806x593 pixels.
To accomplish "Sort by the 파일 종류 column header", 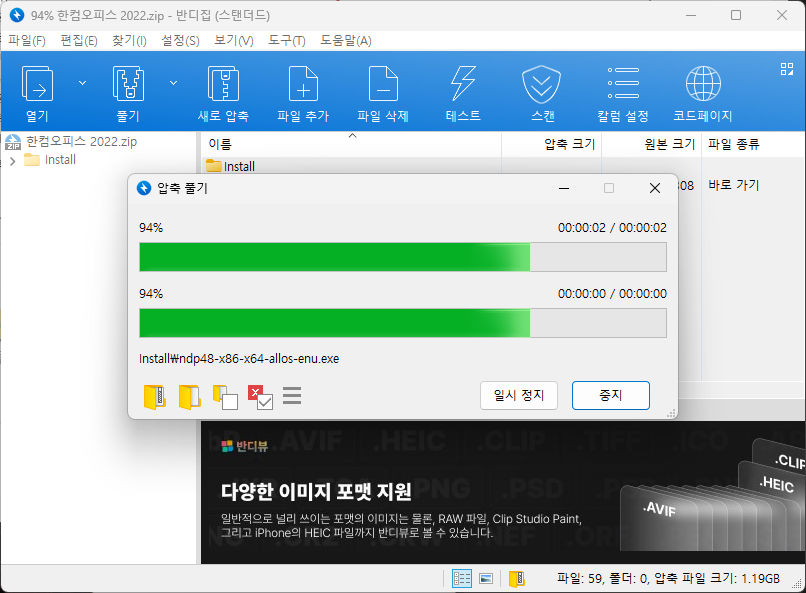I will [x=734, y=144].
